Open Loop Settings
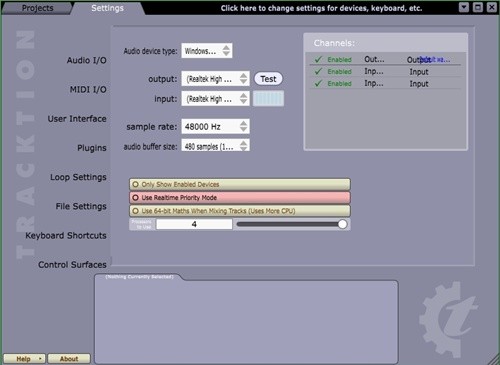Image resolution: width=500 pixels, height=365 pixels. click(78, 177)
